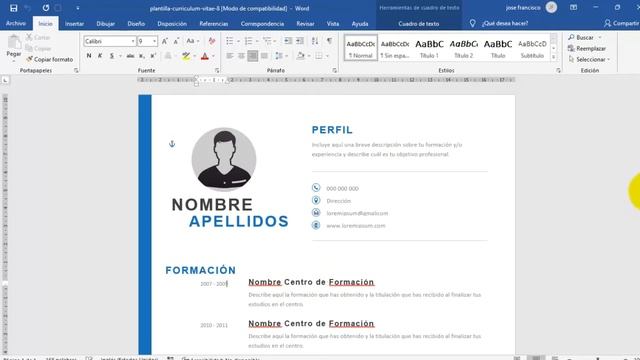The image size is (640, 360).
Task: Click the user account avatar jose francisco
Action: tap(551, 7)
